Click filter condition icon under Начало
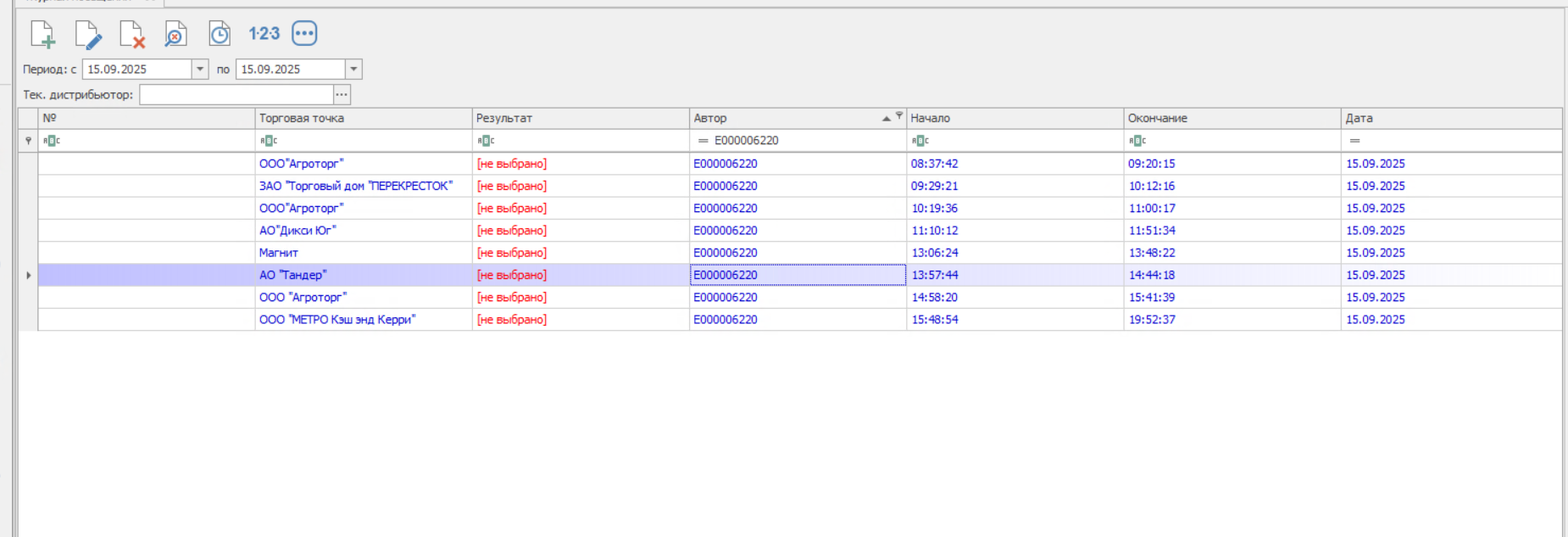Image resolution: width=1568 pixels, height=537 pixels. click(x=920, y=141)
